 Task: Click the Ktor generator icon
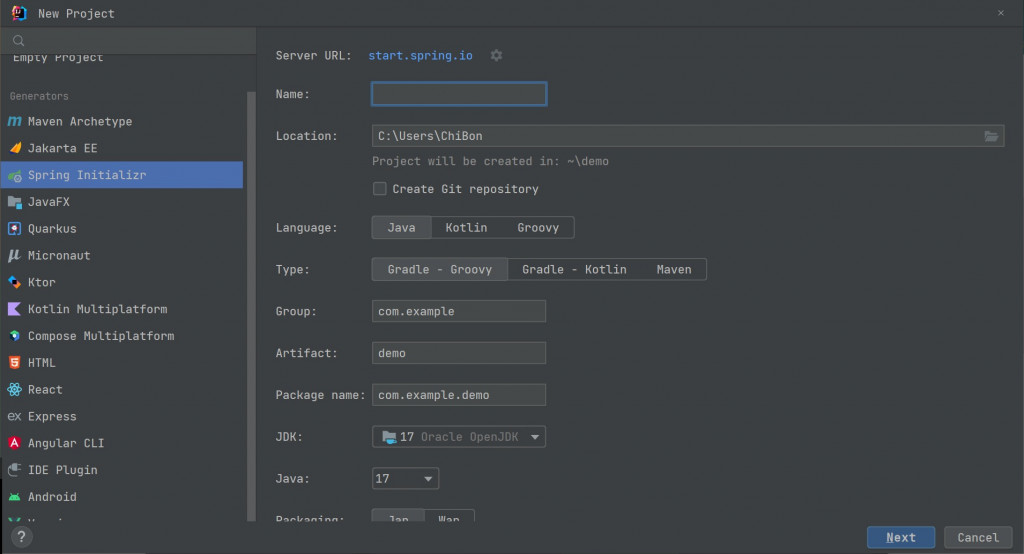click(x=14, y=282)
